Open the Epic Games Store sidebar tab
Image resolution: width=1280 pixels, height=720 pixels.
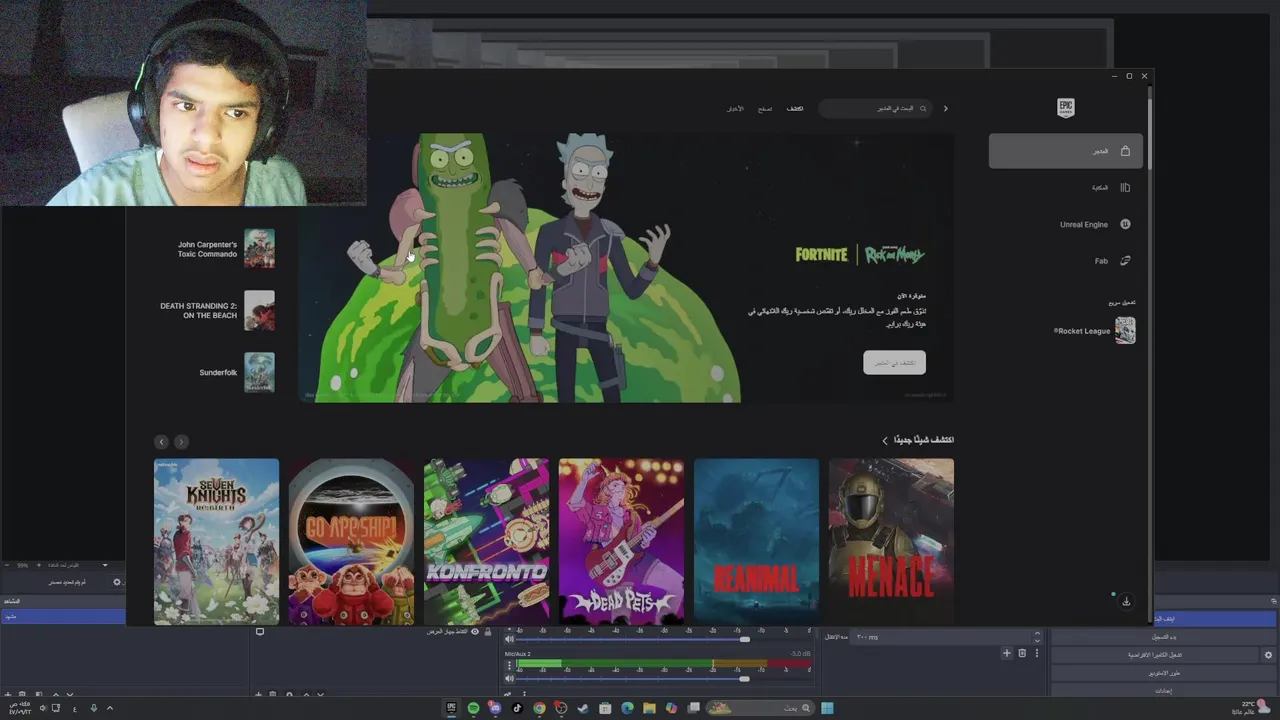click(x=1065, y=151)
